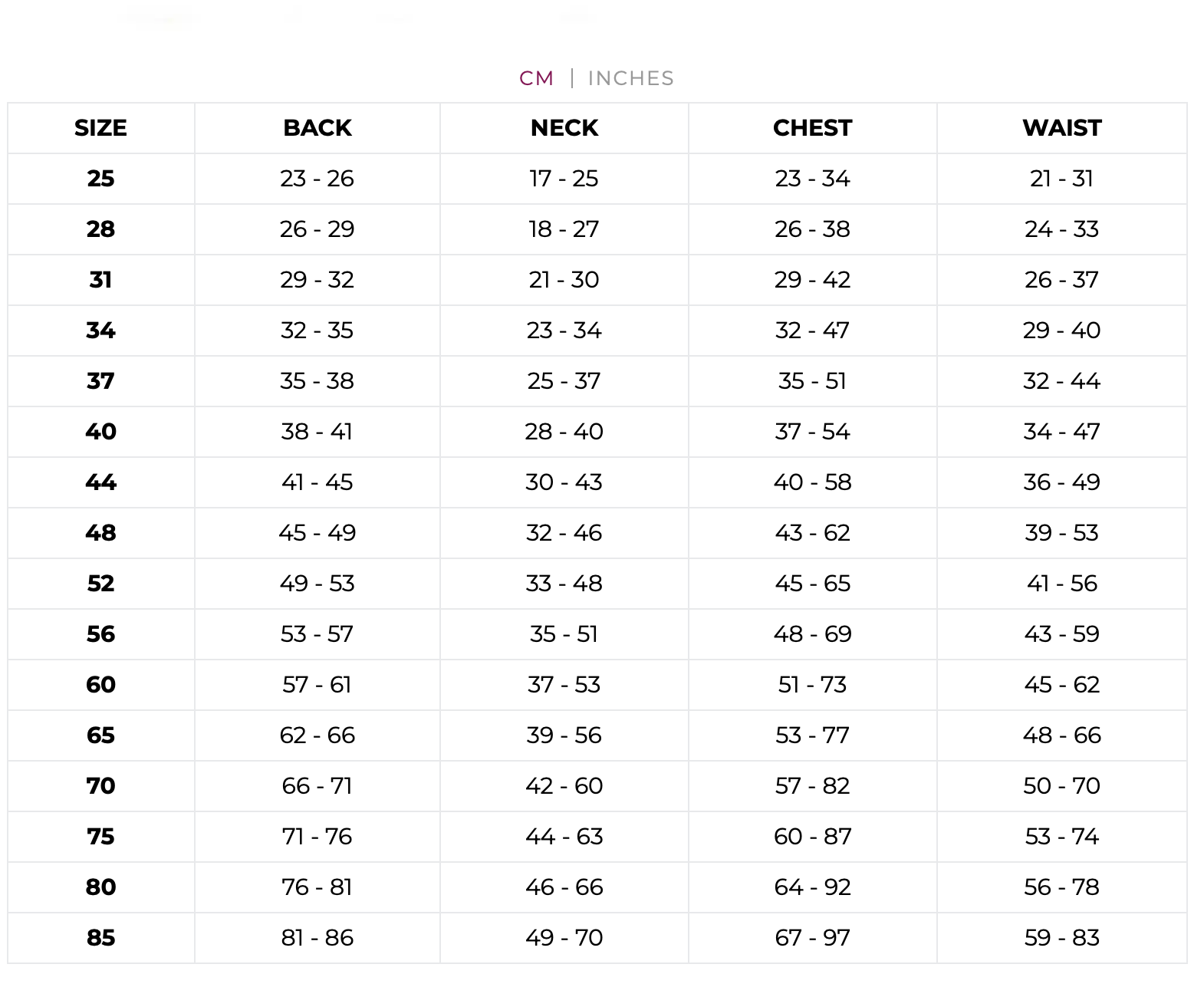
Task: Click waist measurement 26 - 37
Action: point(1062,280)
